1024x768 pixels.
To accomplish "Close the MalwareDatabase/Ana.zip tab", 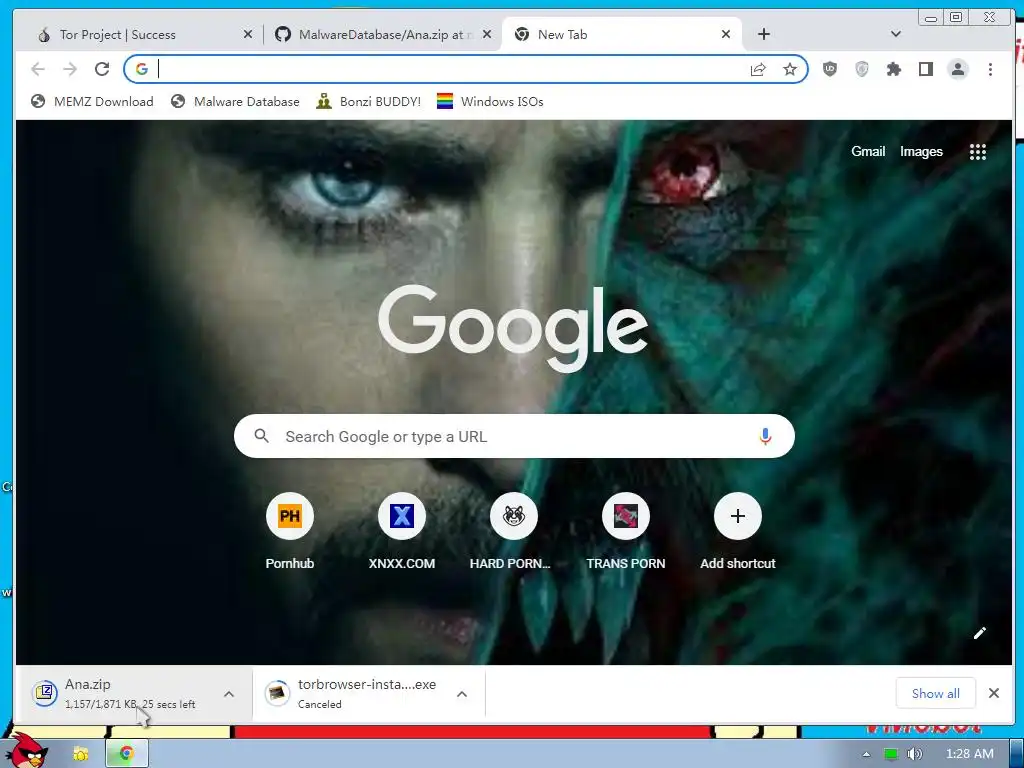I will tap(487, 34).
